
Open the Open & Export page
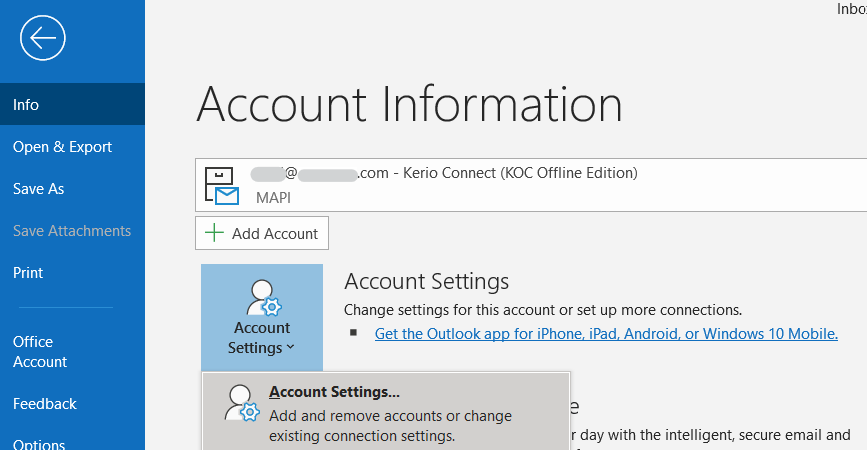point(72,146)
